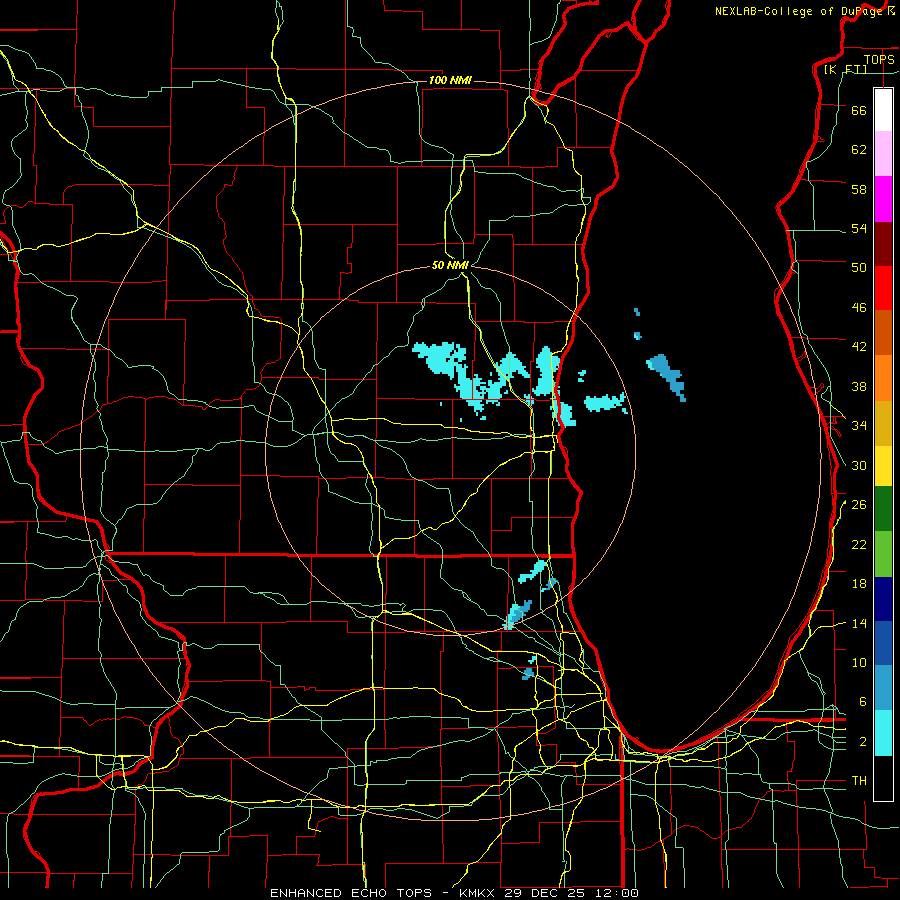
Task: Click the 22 scale value
Action: (x=859, y=544)
